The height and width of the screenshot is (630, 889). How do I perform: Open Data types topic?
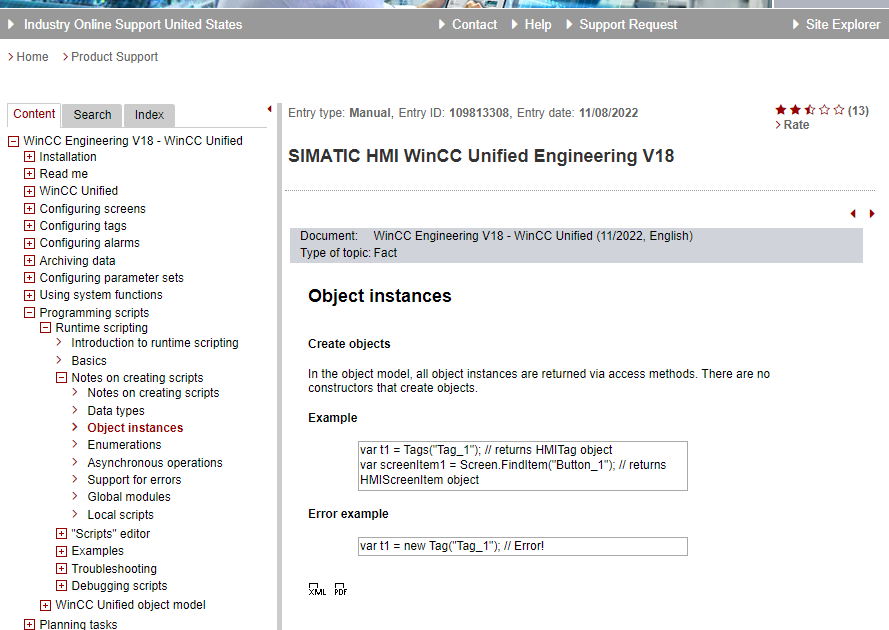coord(116,411)
